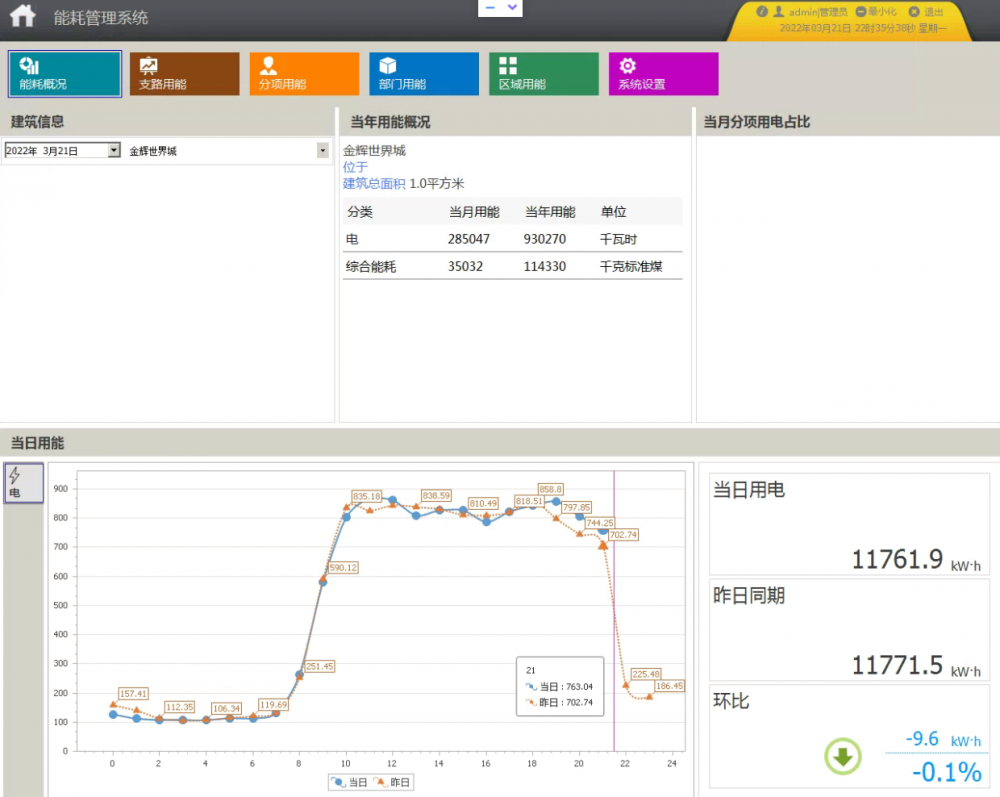Expand the date picker dropdown arrow
Viewport: 1000px width, 797px height.
coord(114,151)
